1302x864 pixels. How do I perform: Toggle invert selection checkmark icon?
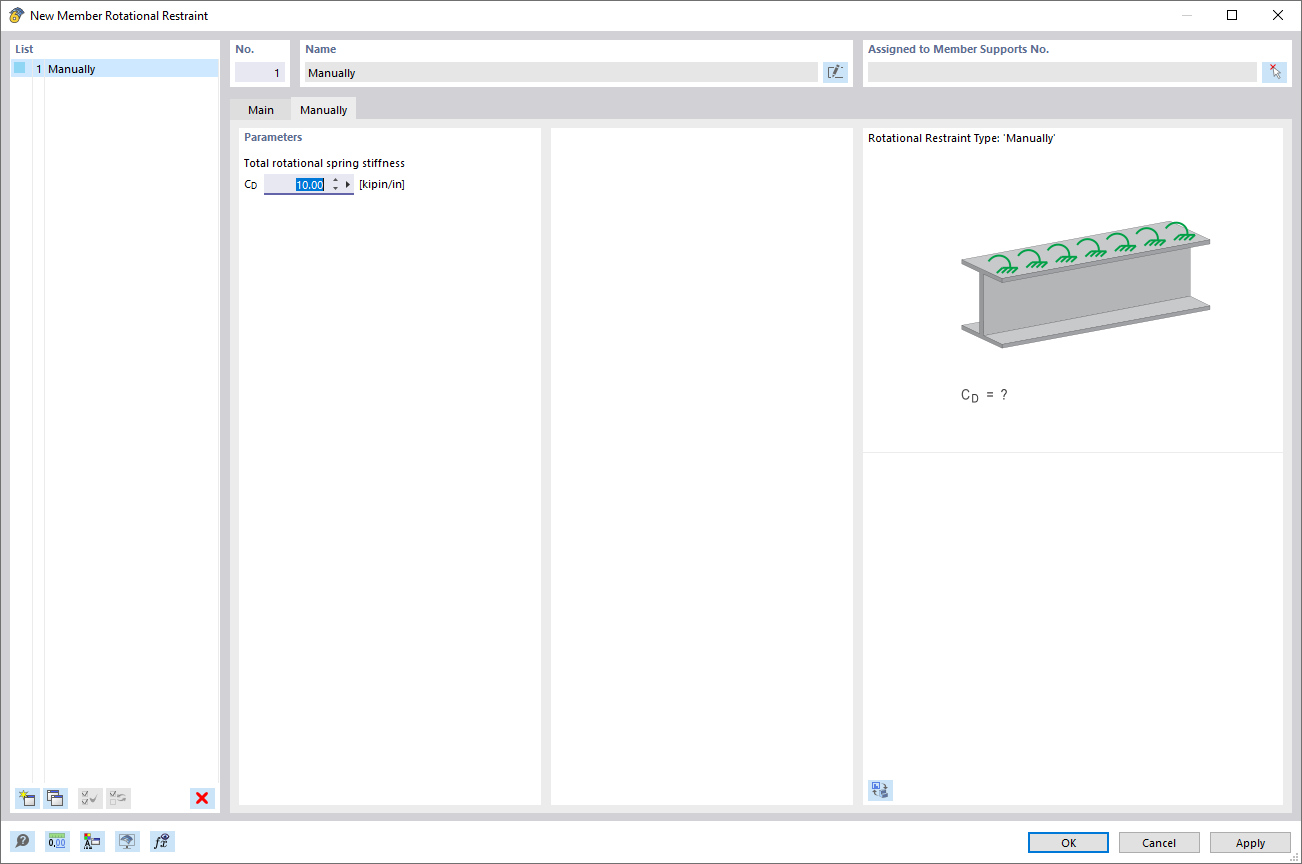(118, 798)
